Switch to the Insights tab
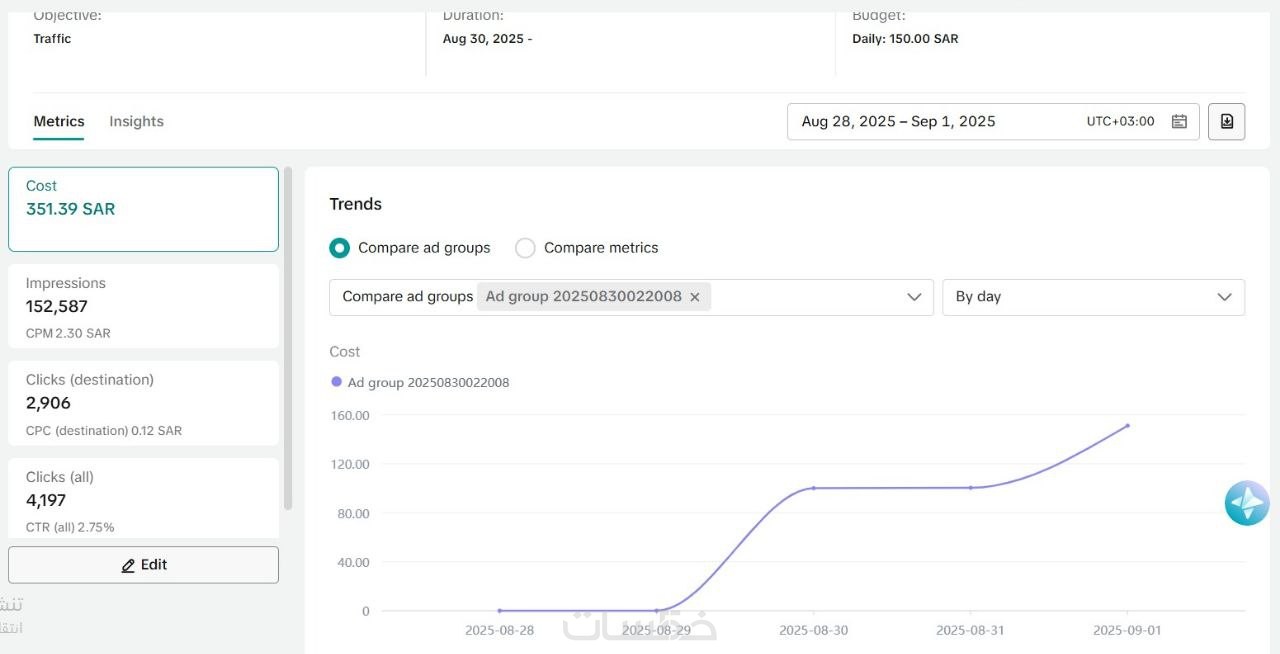 coord(136,122)
